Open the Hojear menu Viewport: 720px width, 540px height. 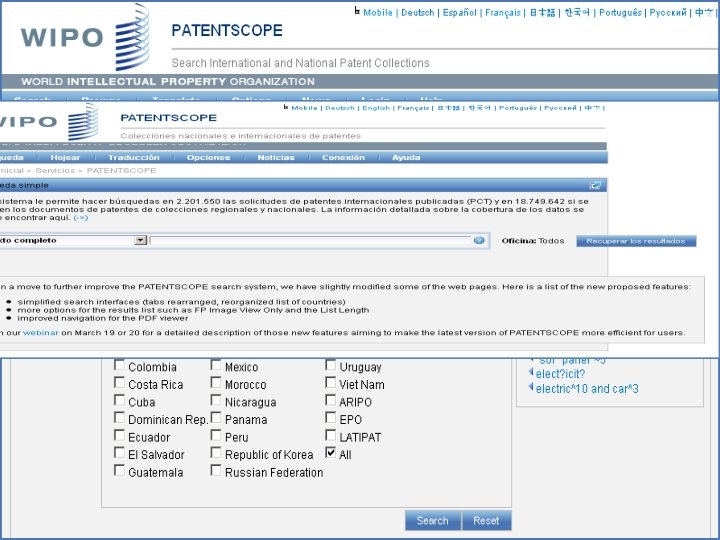(x=65, y=158)
